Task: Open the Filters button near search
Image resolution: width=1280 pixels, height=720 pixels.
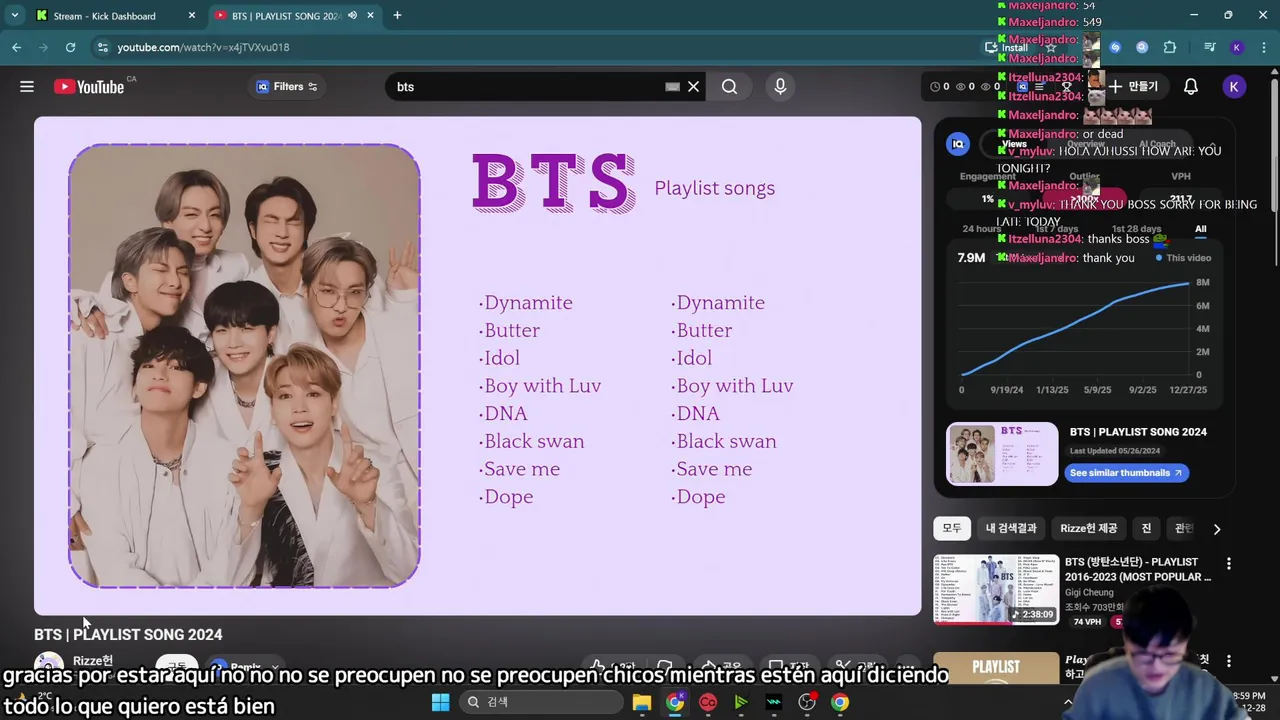Action: point(287,87)
